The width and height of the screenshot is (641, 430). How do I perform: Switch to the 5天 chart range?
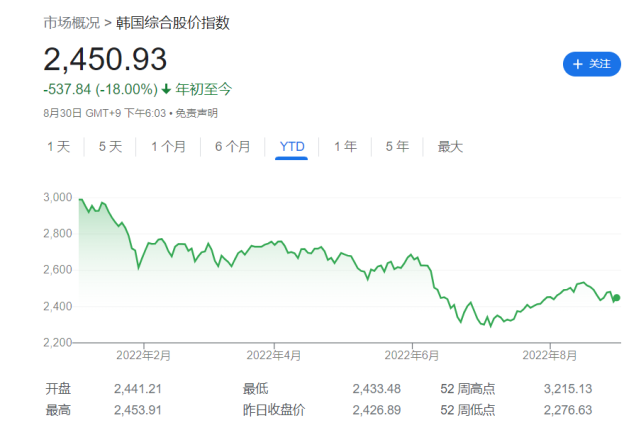tap(110, 147)
